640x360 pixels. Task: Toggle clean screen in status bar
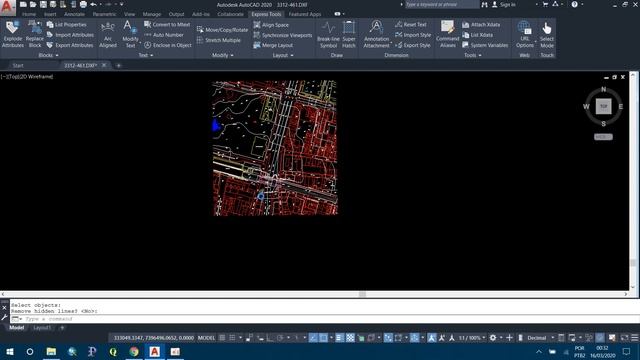pos(624,338)
